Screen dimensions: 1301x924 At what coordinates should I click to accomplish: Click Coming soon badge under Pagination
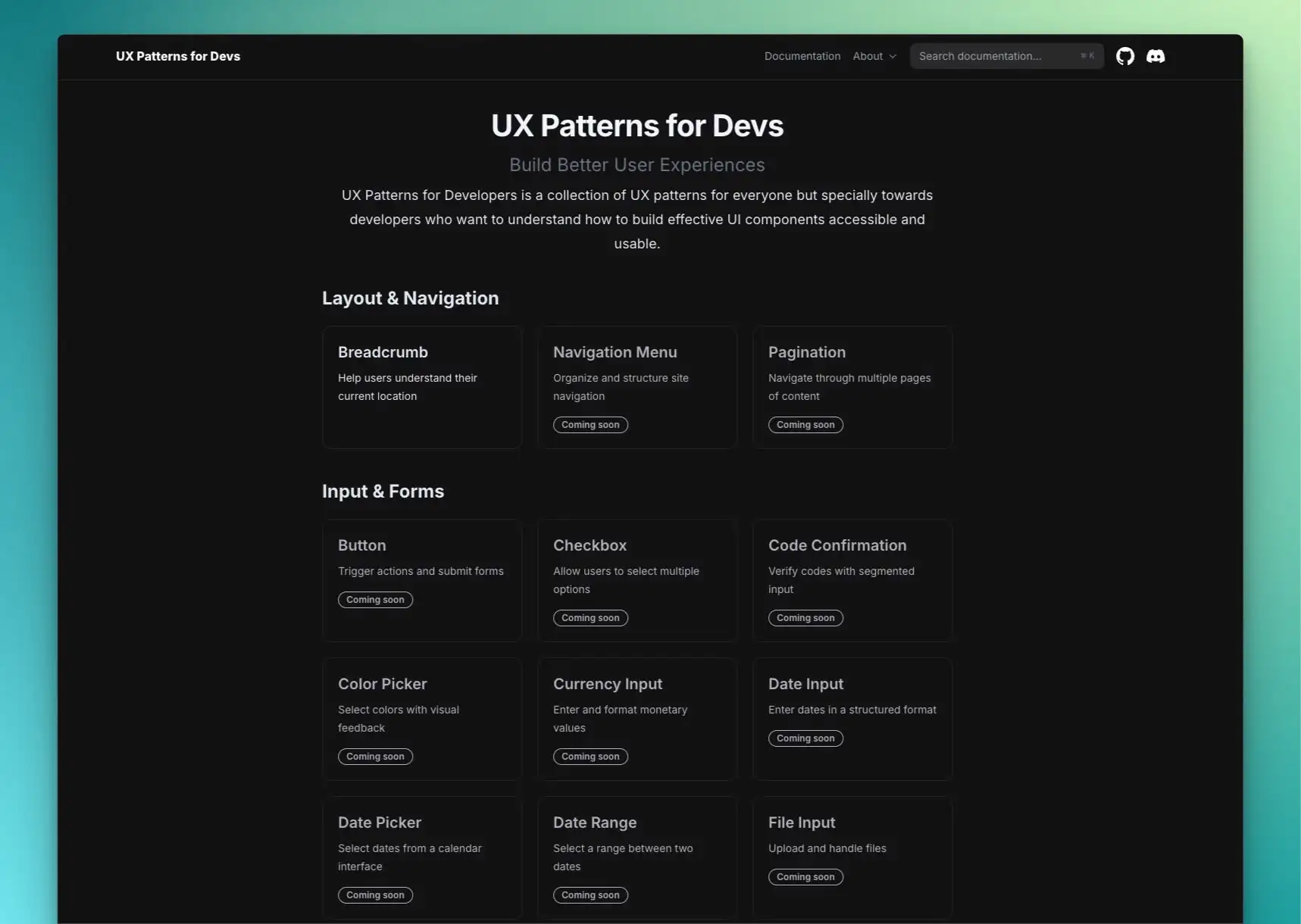[805, 425]
